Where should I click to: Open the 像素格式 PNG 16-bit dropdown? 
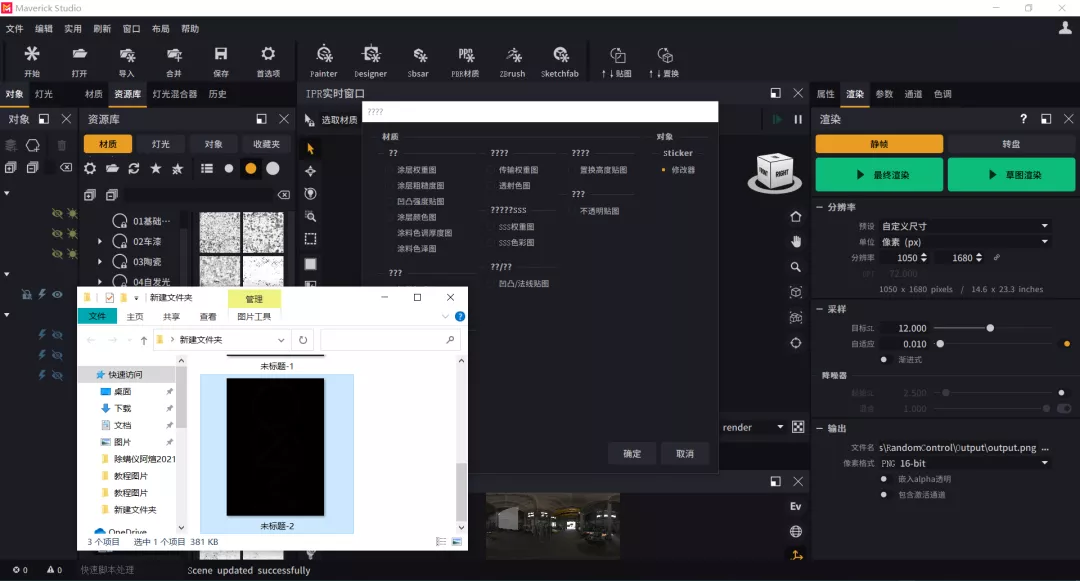click(964, 463)
